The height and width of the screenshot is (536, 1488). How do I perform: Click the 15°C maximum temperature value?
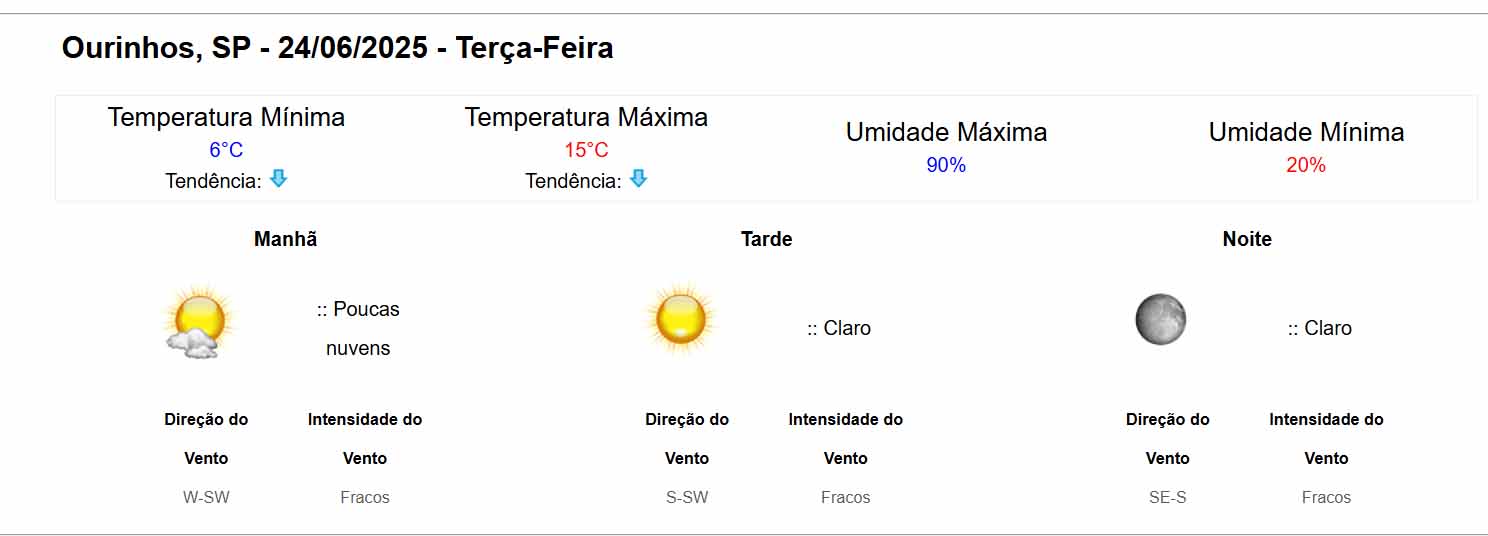click(586, 150)
